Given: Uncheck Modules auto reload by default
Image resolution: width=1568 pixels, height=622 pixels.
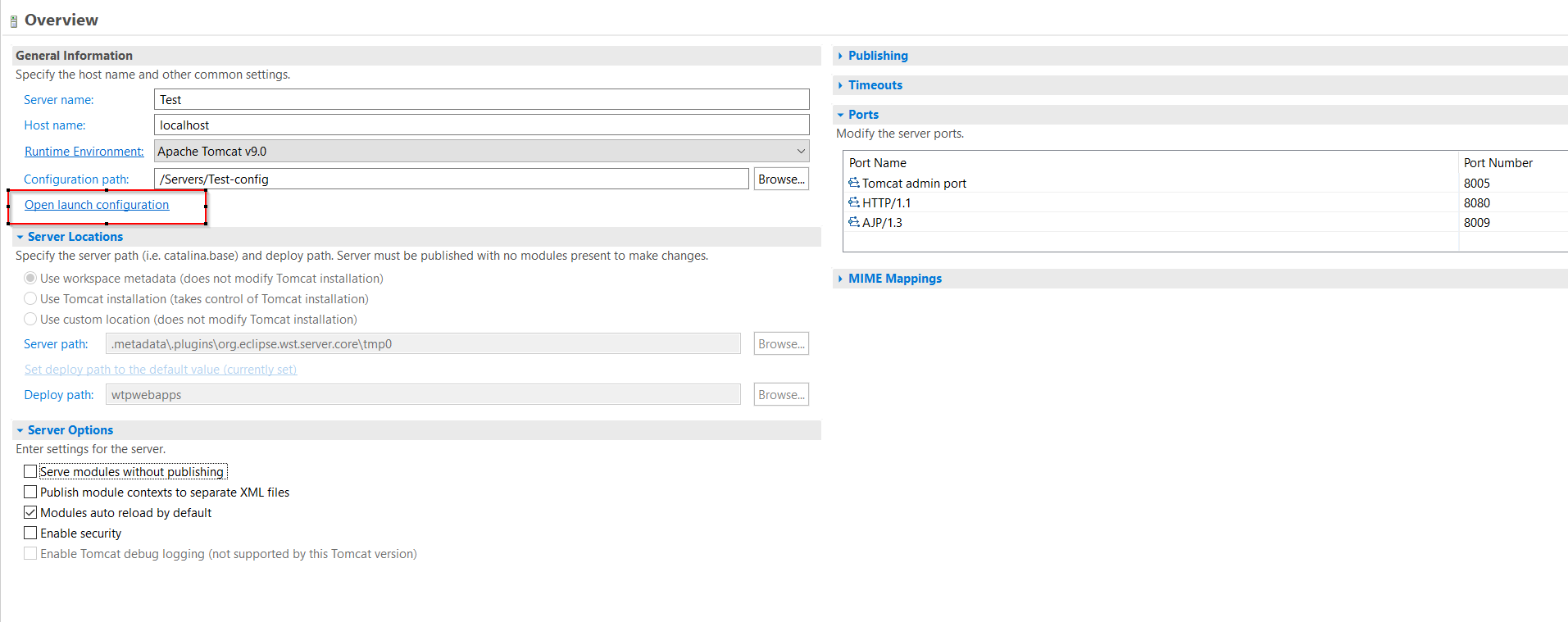Looking at the screenshot, I should click(x=30, y=512).
